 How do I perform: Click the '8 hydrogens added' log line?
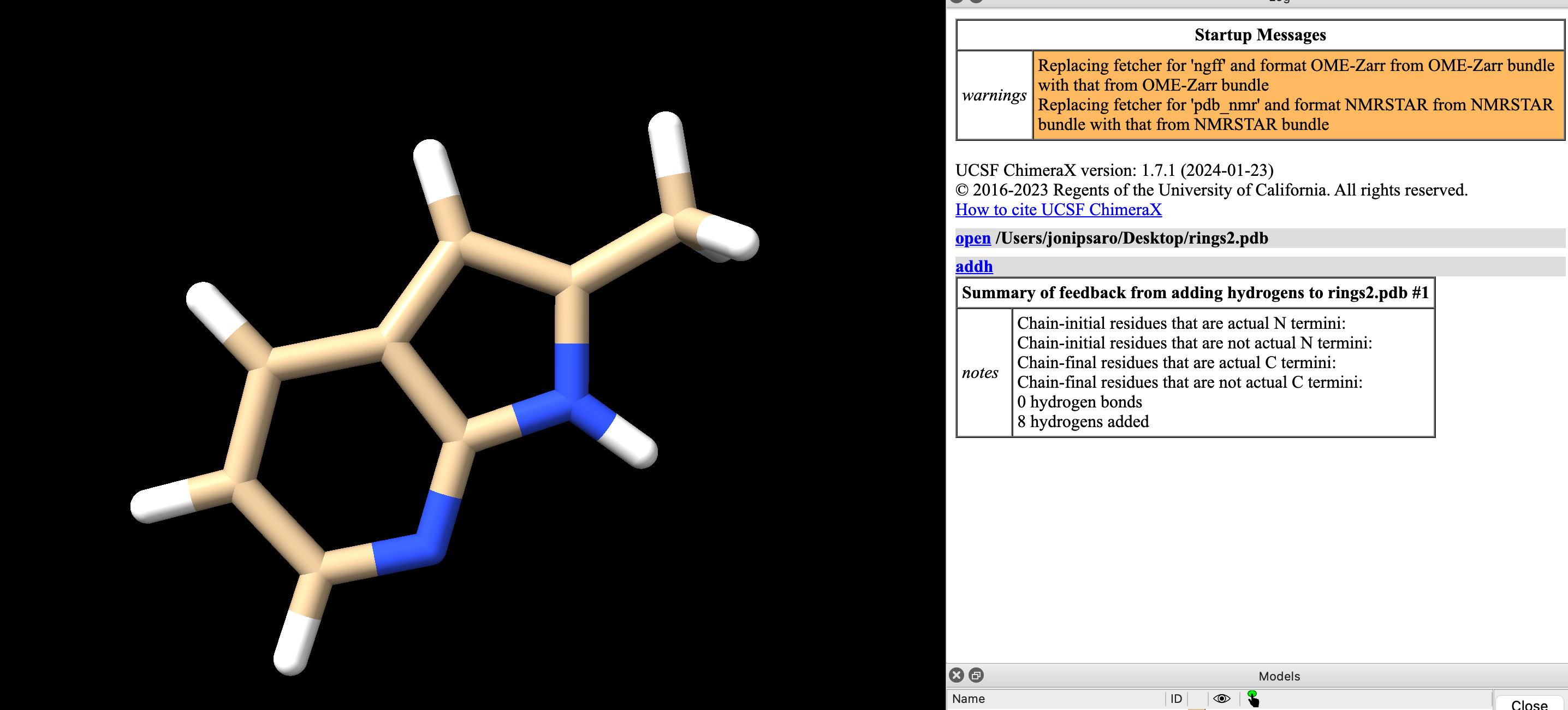1082,422
